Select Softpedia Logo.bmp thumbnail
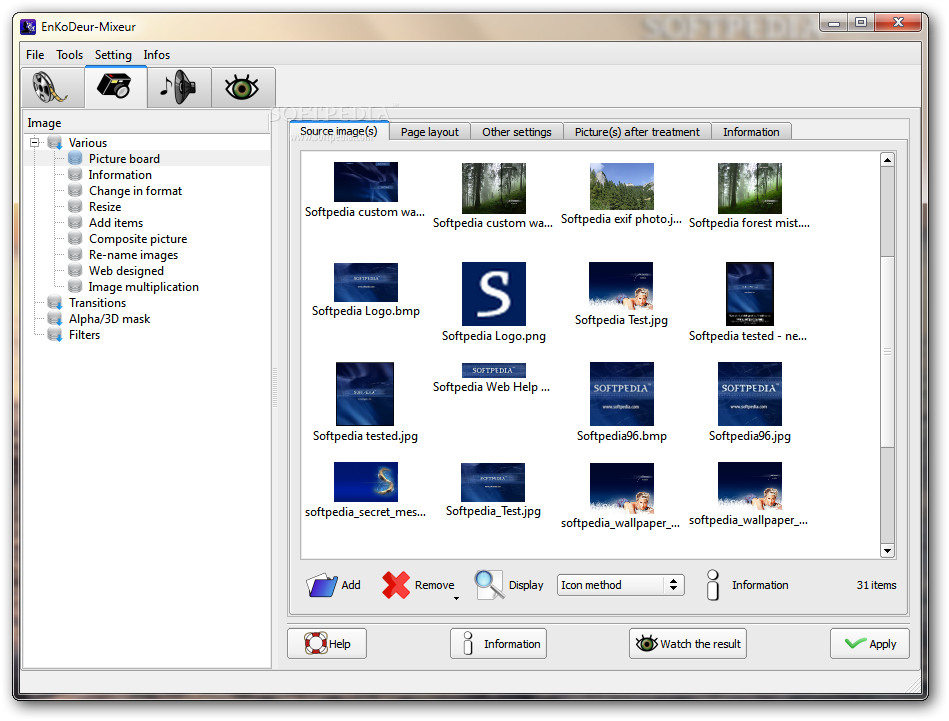This screenshot has width=949, height=721. [x=366, y=282]
